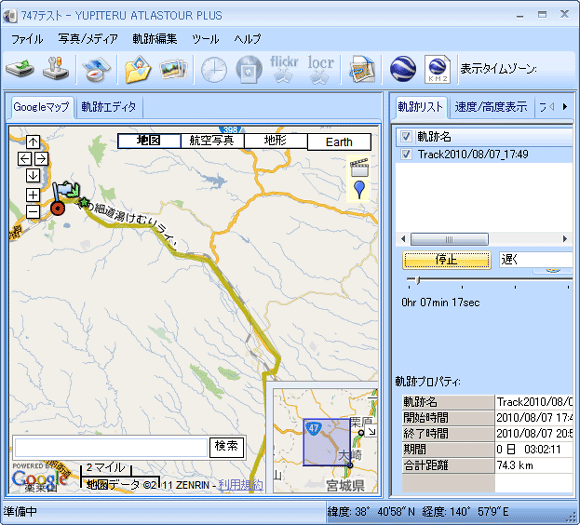
Task: Open the device settings joystick icon
Action: tap(55, 69)
